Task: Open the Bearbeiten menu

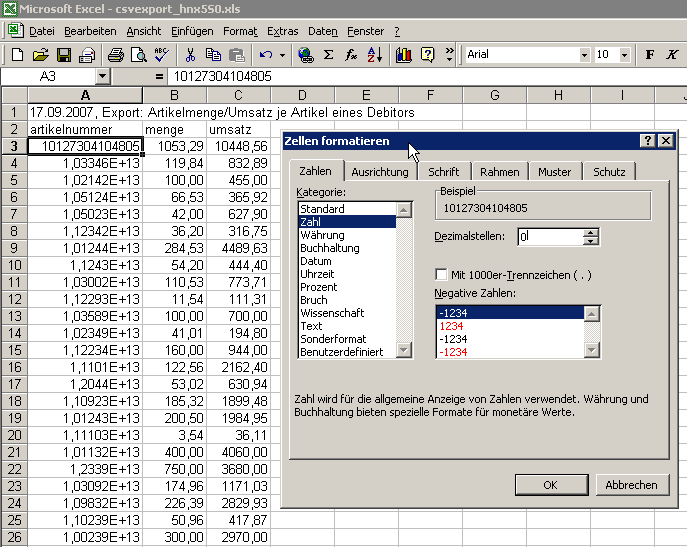Action: [x=90, y=31]
